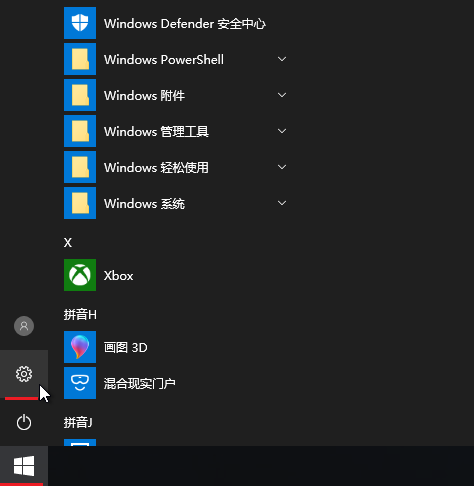Open the Settings gear icon

(24, 374)
